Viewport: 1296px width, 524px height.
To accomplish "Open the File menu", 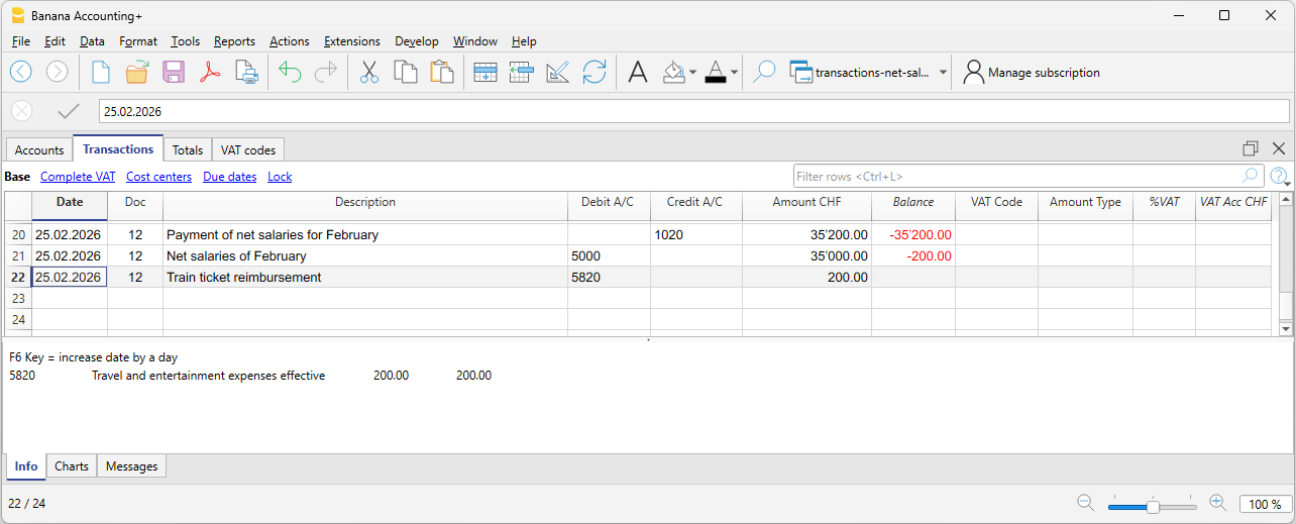I will [21, 41].
